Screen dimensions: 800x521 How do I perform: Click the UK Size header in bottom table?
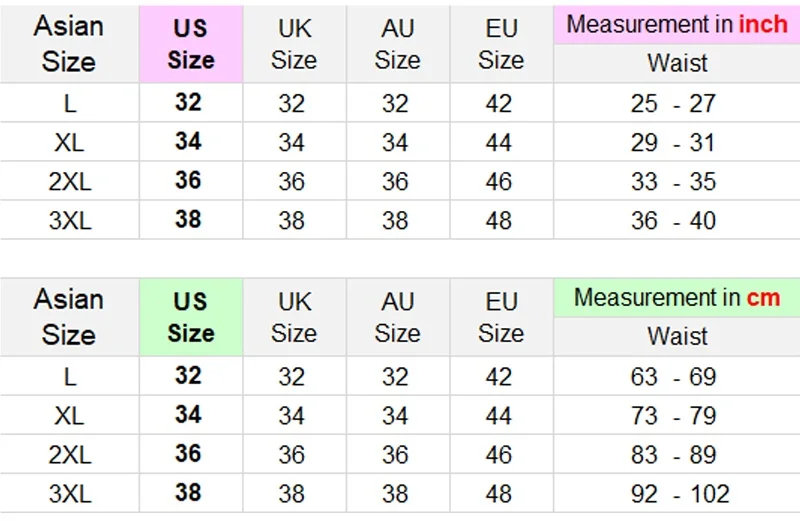pos(294,317)
